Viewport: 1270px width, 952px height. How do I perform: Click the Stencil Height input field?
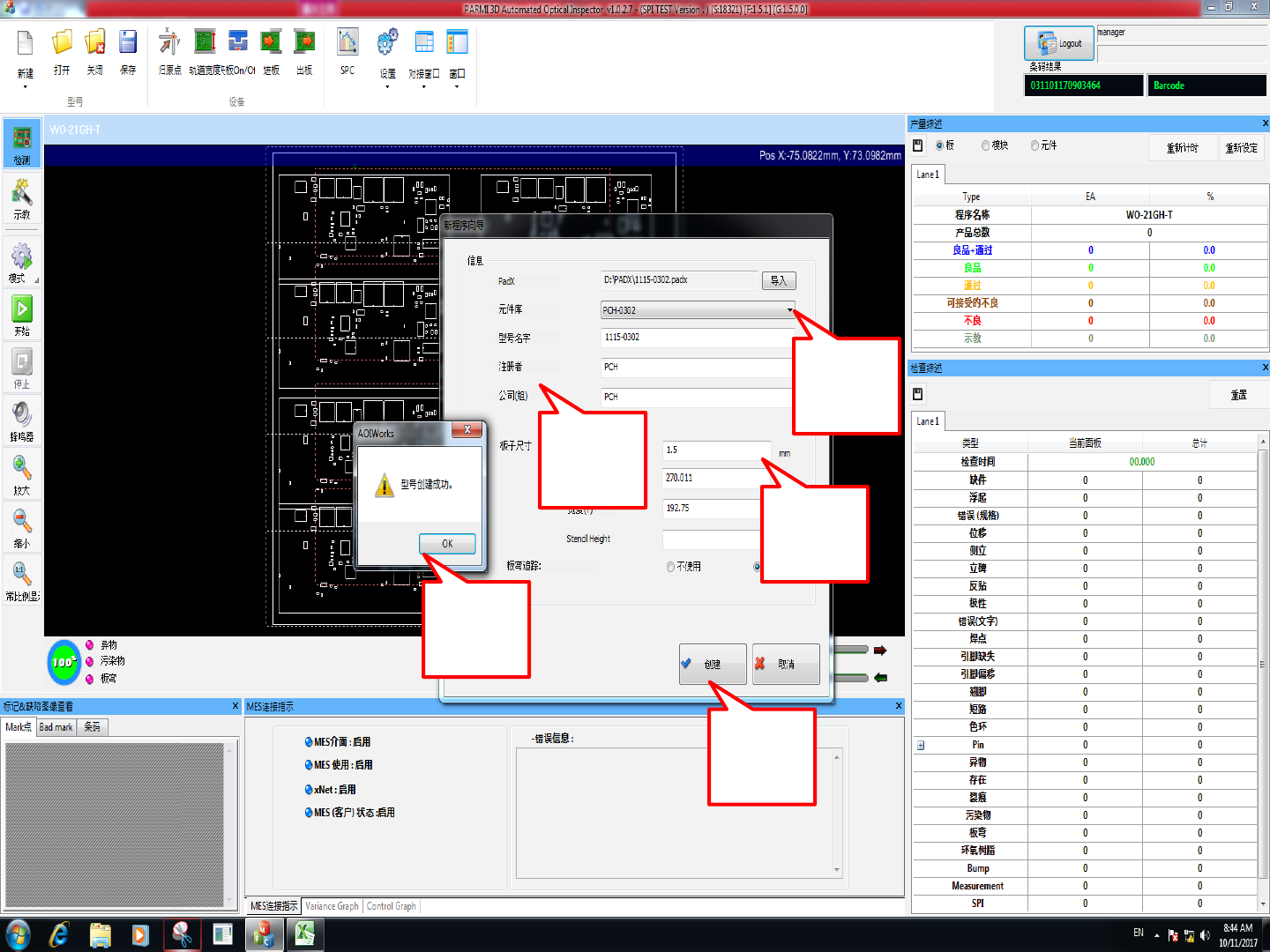[x=711, y=539]
